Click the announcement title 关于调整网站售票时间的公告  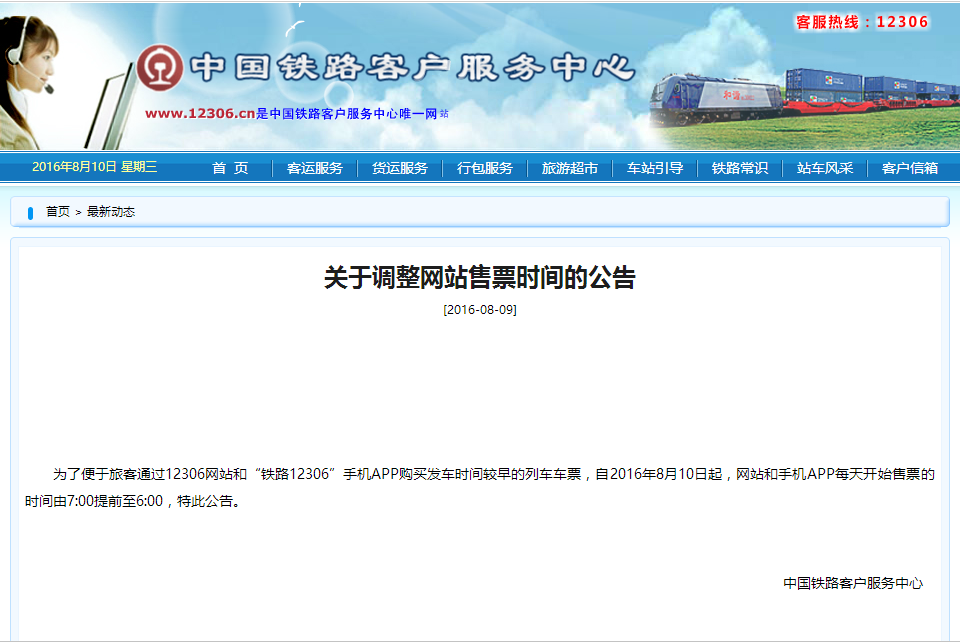480,277
